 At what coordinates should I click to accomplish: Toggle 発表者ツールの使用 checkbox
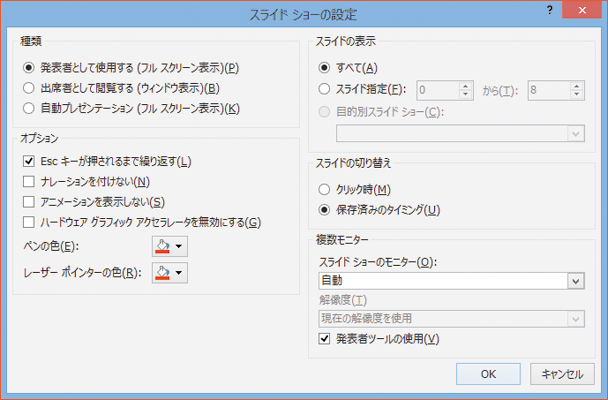click(324, 339)
